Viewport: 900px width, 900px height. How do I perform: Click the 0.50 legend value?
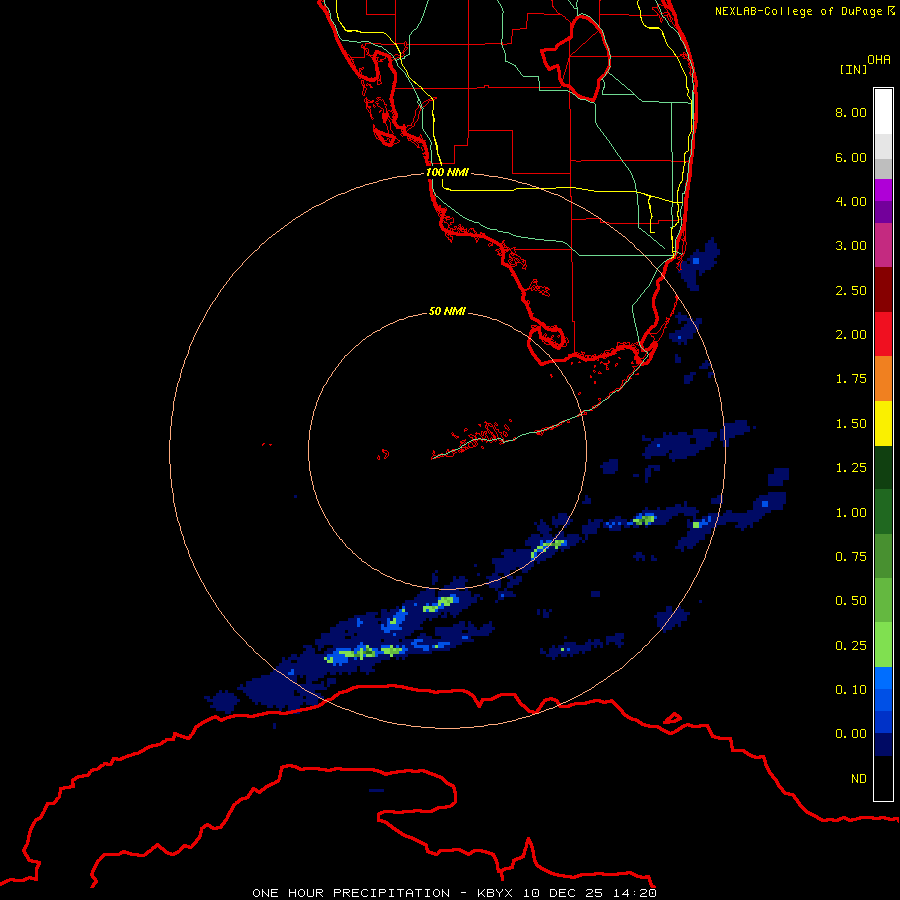tap(851, 601)
